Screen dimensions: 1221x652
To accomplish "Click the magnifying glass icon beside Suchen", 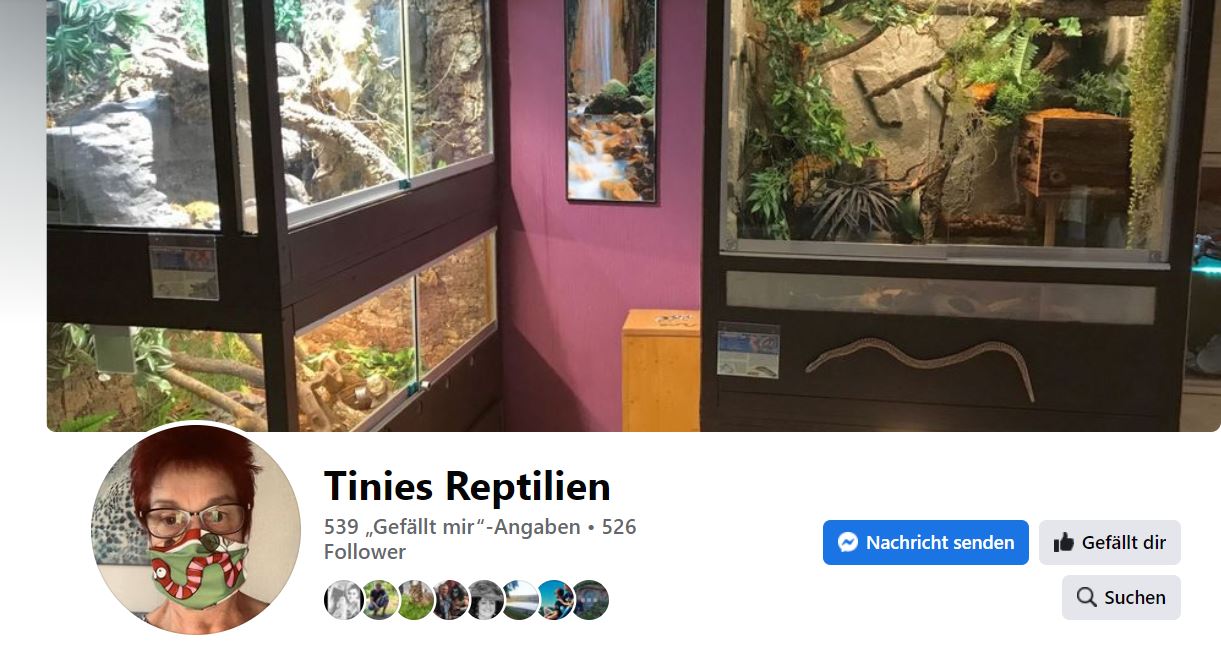I will [x=1086, y=597].
